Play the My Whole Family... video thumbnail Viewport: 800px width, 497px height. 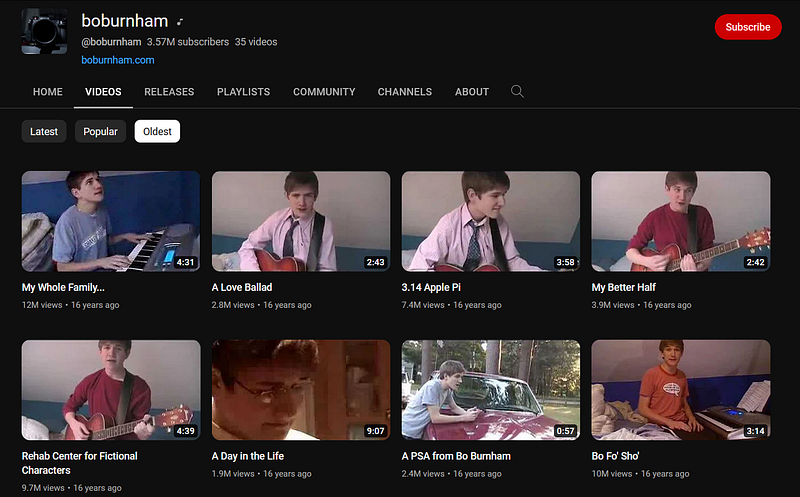[111, 221]
